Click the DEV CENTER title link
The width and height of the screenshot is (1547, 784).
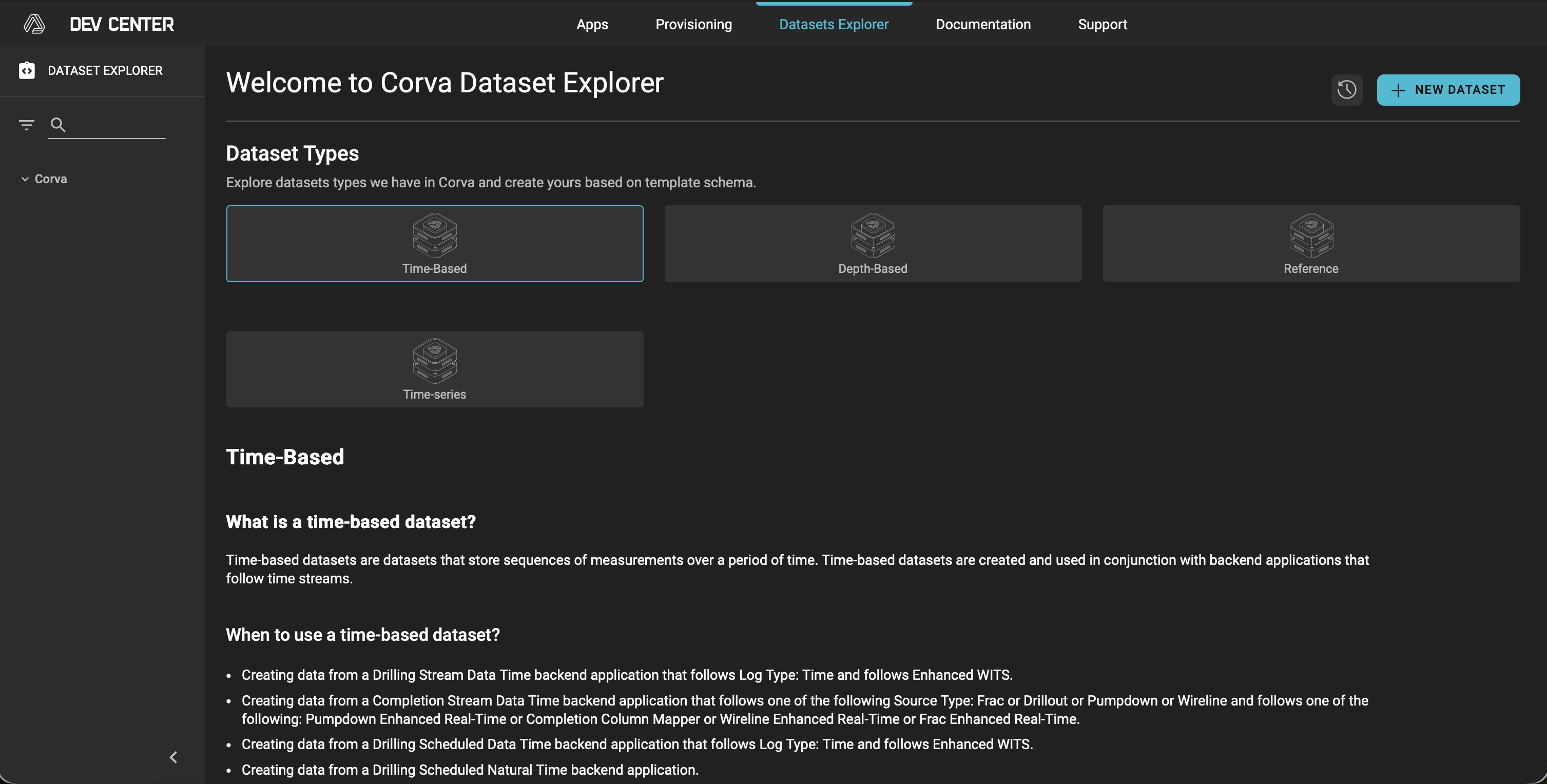[x=122, y=24]
